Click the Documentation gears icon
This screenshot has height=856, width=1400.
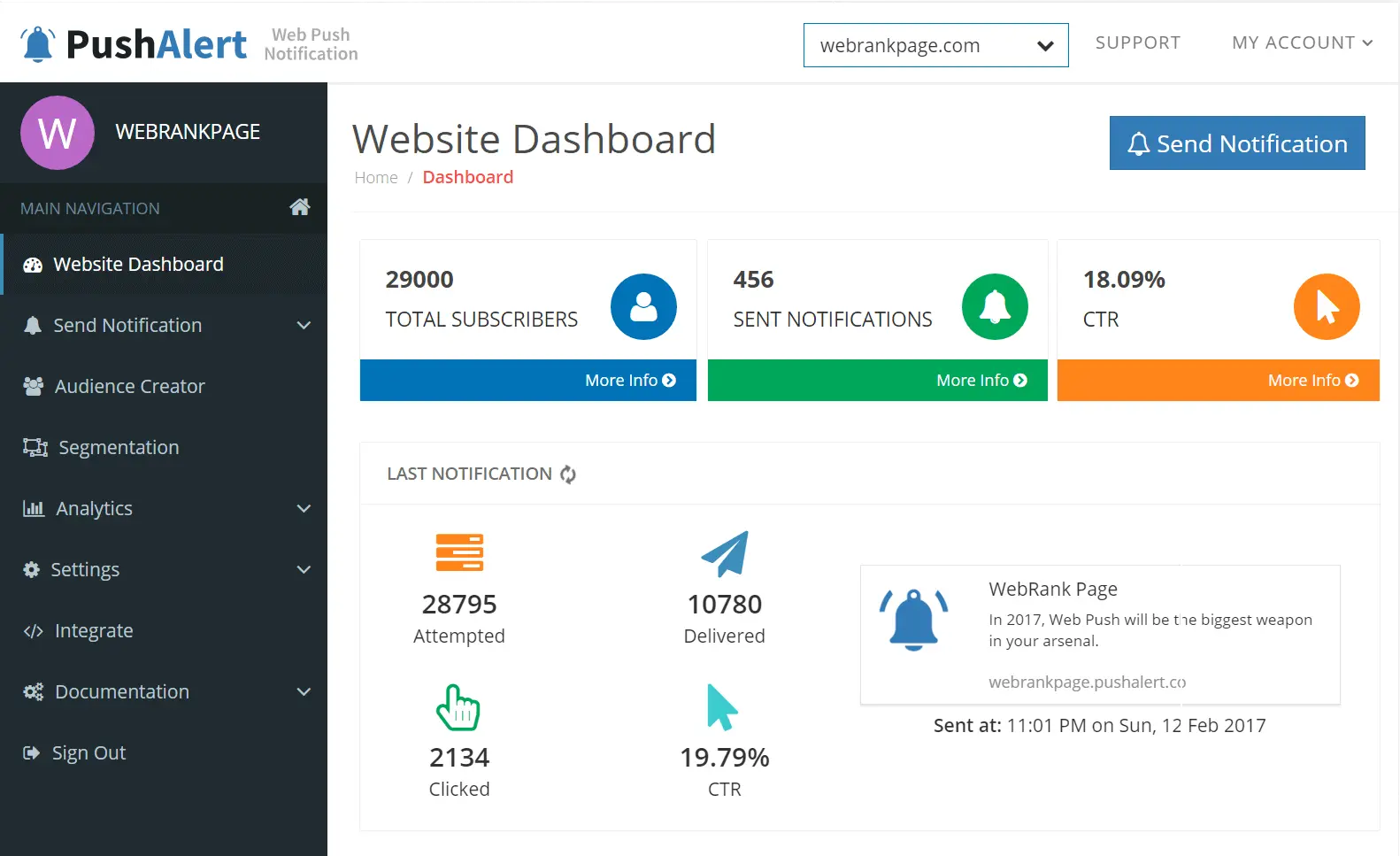click(x=34, y=691)
